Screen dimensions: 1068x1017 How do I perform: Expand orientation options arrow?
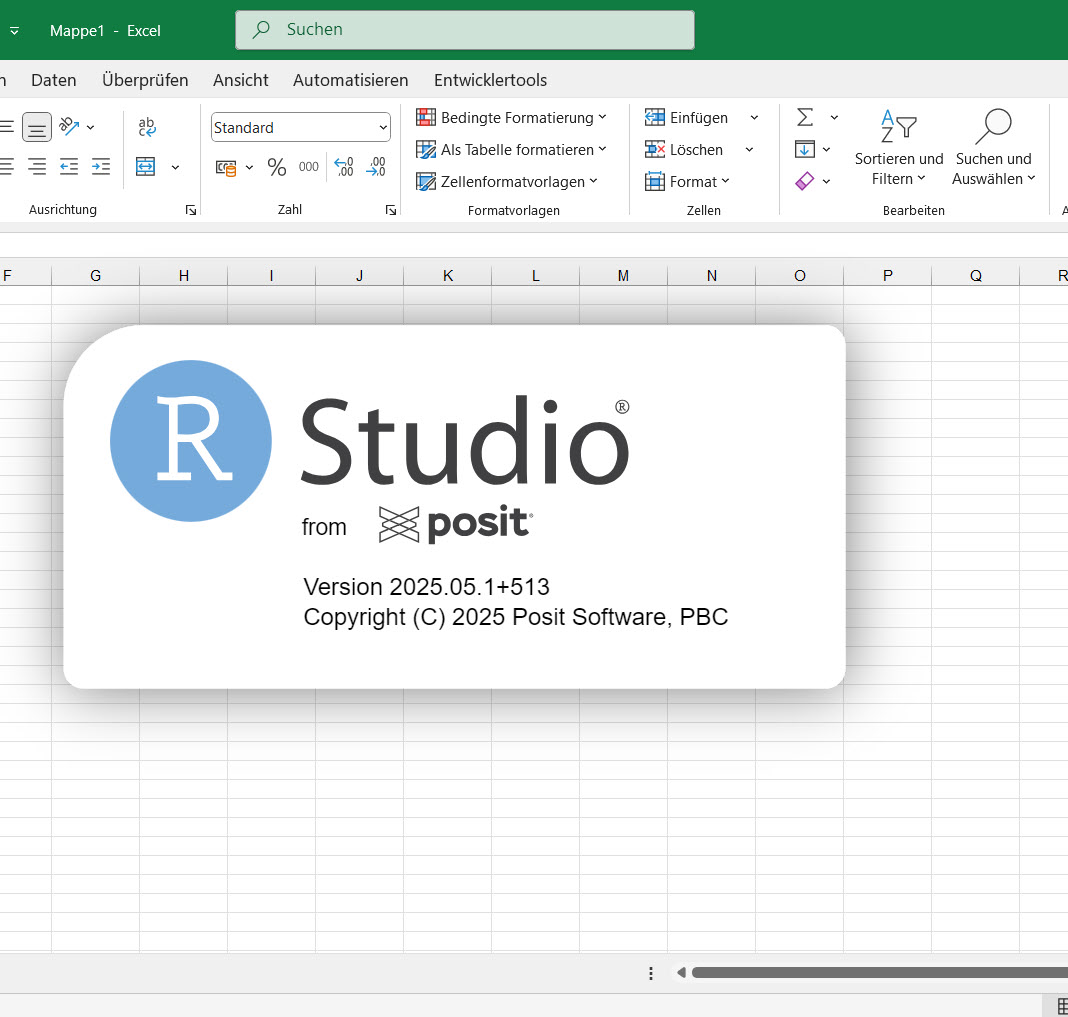tap(91, 127)
